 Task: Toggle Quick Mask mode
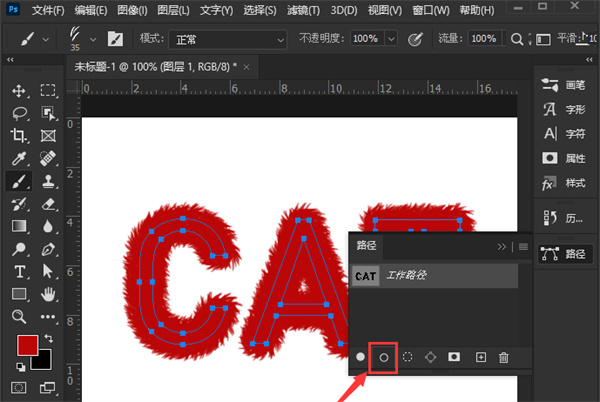pyautogui.click(x=19, y=387)
